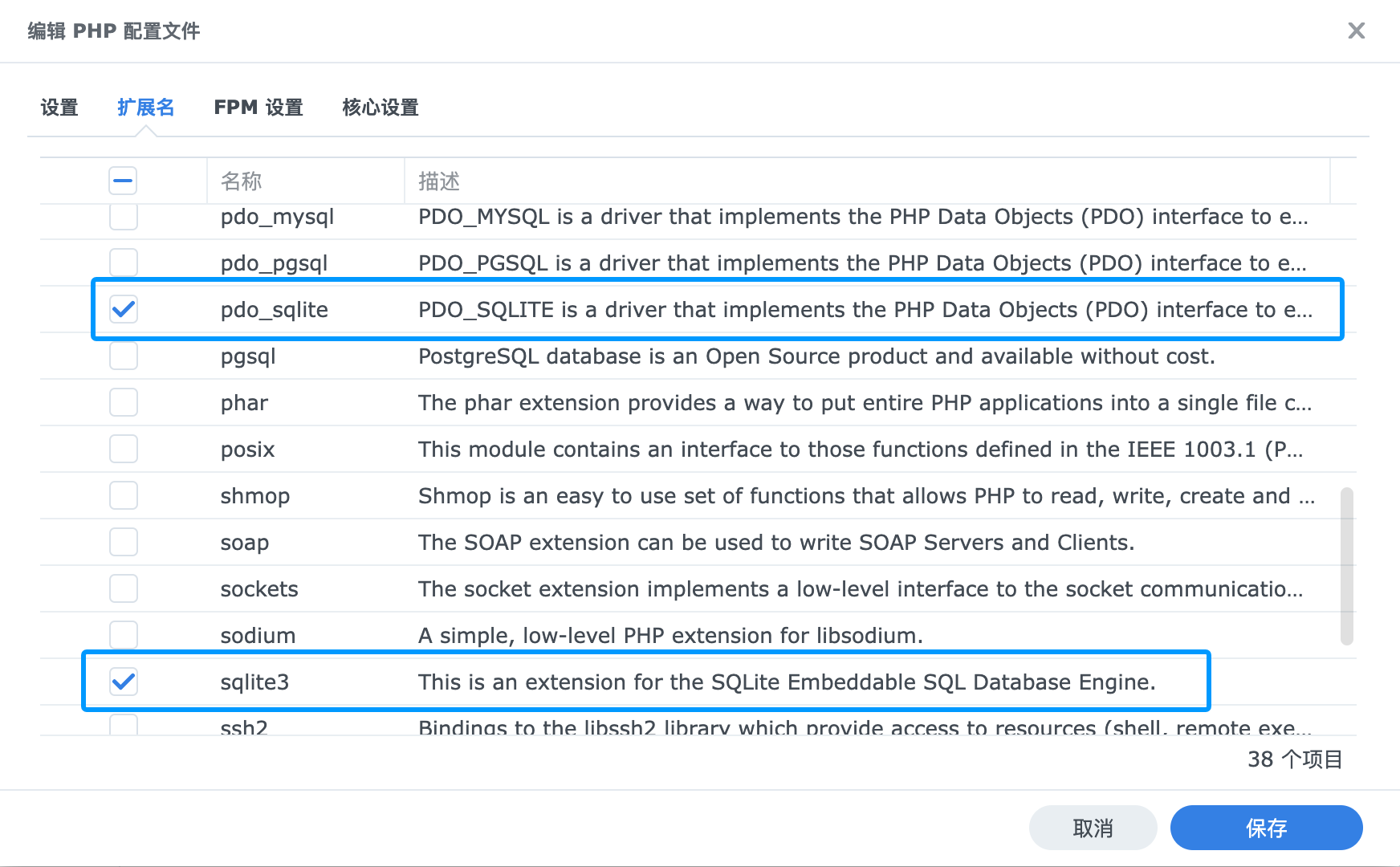
Task: Uncheck the pdo_sqlite extension
Action: point(124,309)
